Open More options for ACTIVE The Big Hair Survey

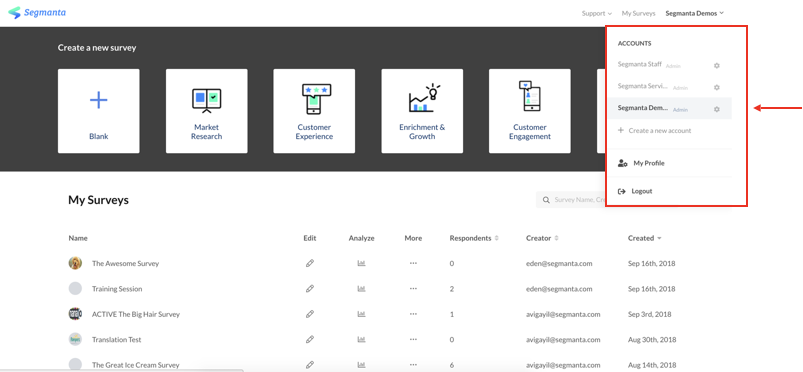[x=413, y=314]
